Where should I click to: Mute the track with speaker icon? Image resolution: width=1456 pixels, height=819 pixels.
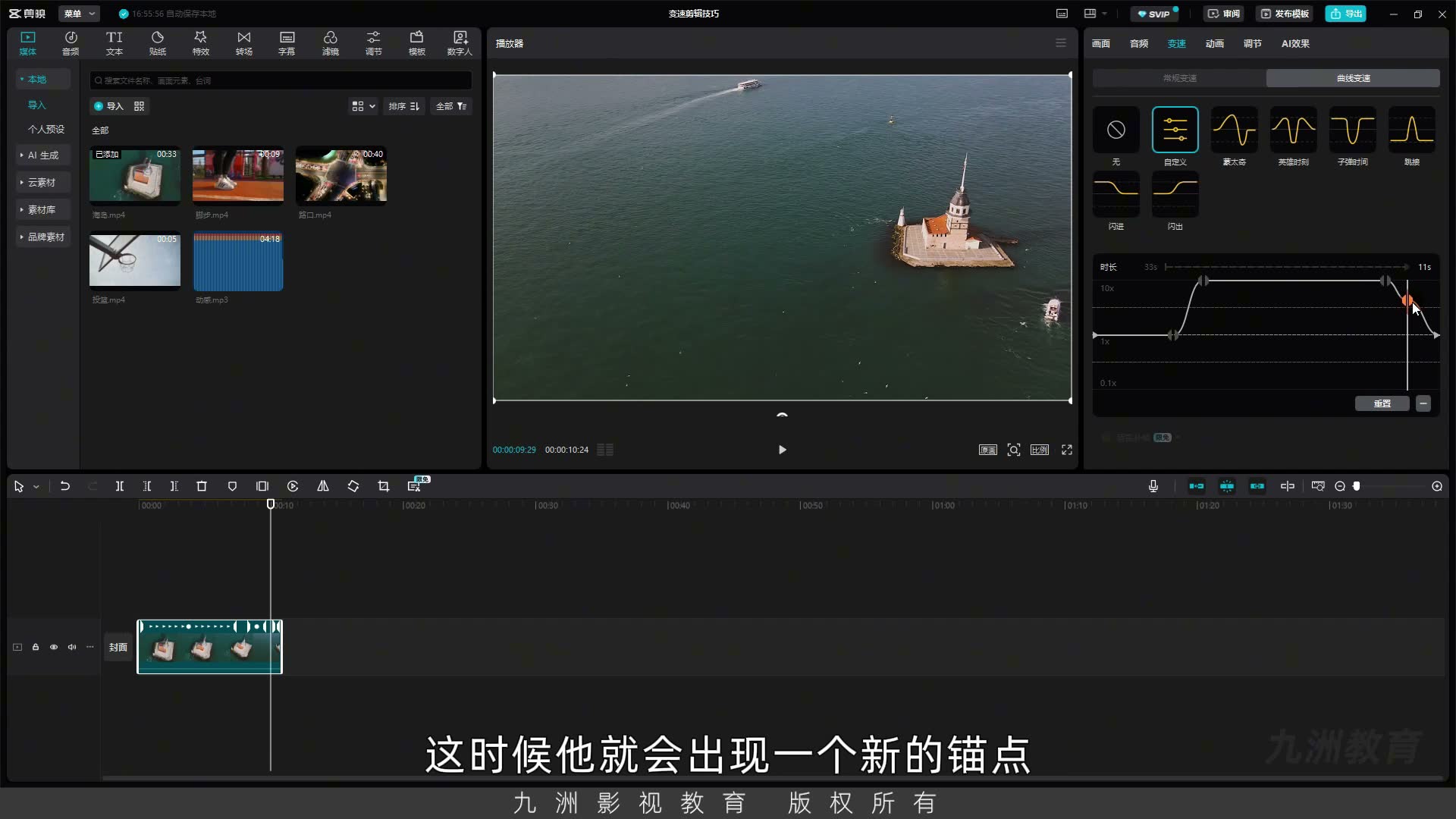(x=72, y=647)
